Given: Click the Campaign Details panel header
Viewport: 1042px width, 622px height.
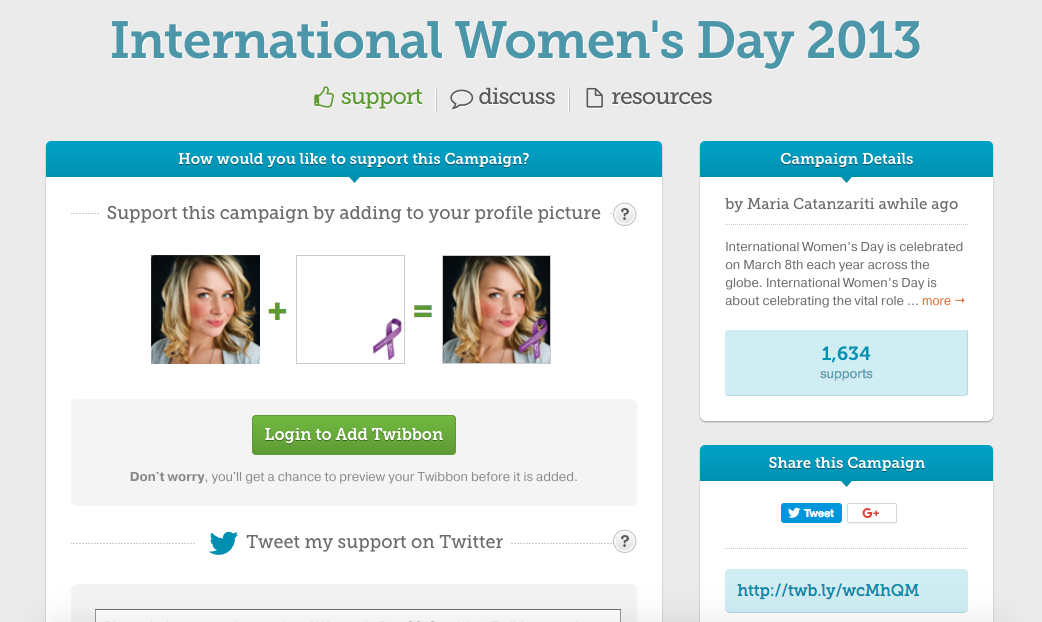Looking at the screenshot, I should pos(846,159).
